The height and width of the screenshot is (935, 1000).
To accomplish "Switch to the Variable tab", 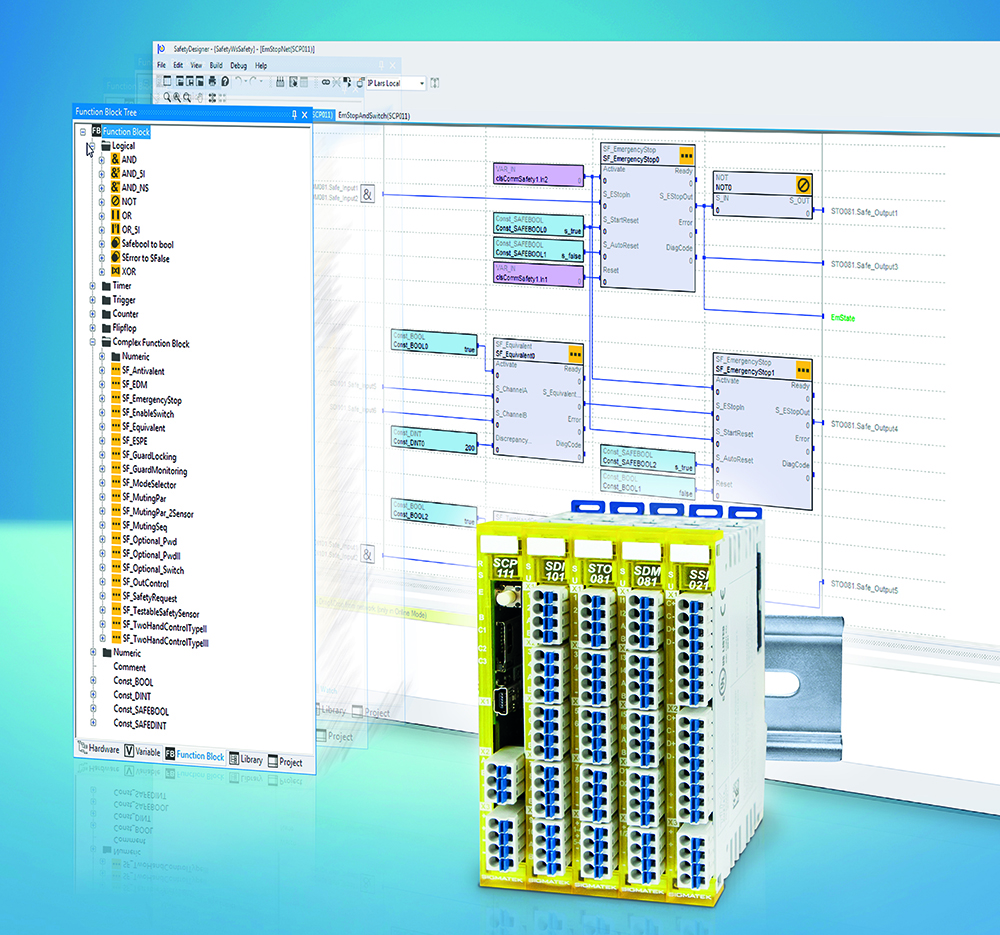I will pos(142,751).
